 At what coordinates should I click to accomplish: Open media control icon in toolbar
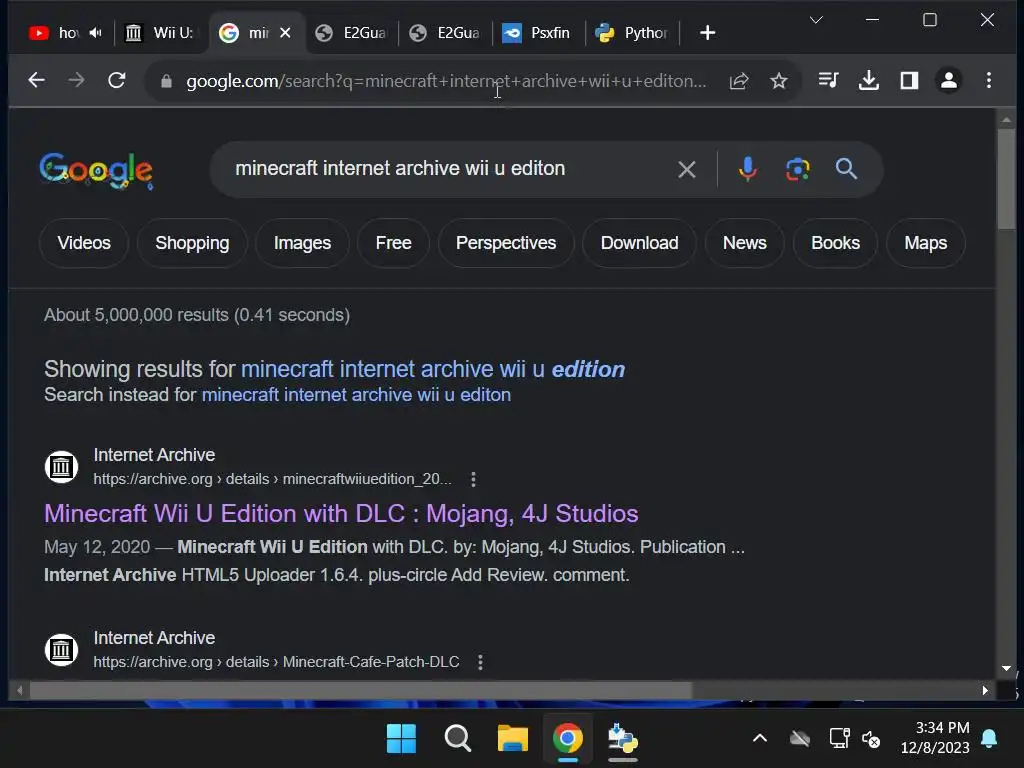[x=828, y=80]
